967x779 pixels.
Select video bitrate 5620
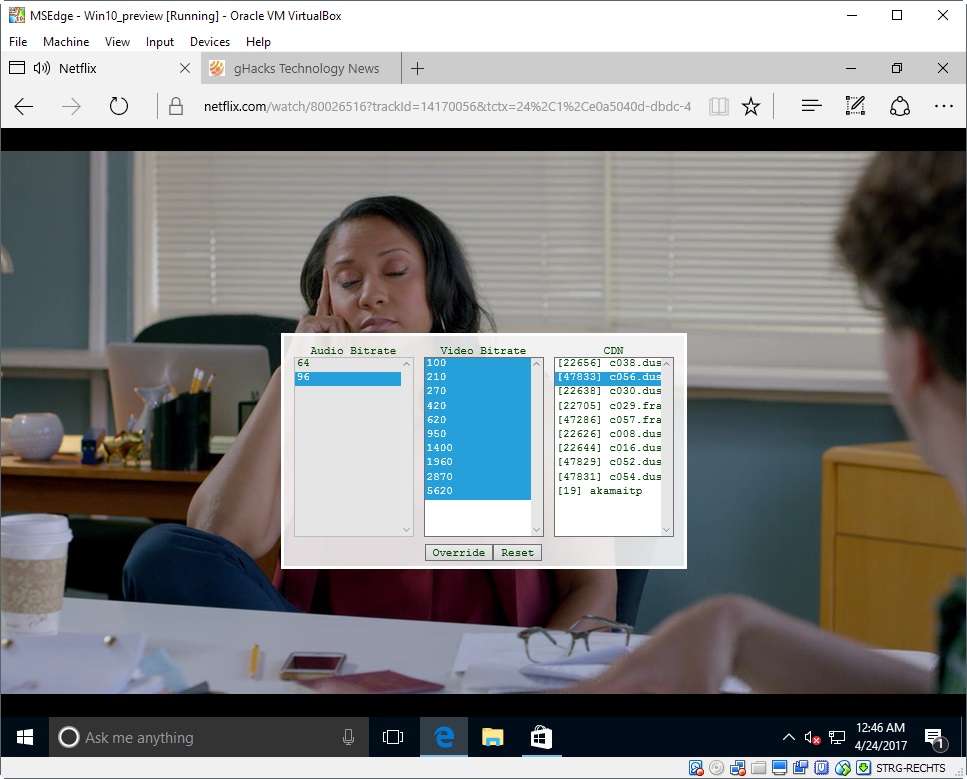tap(477, 491)
